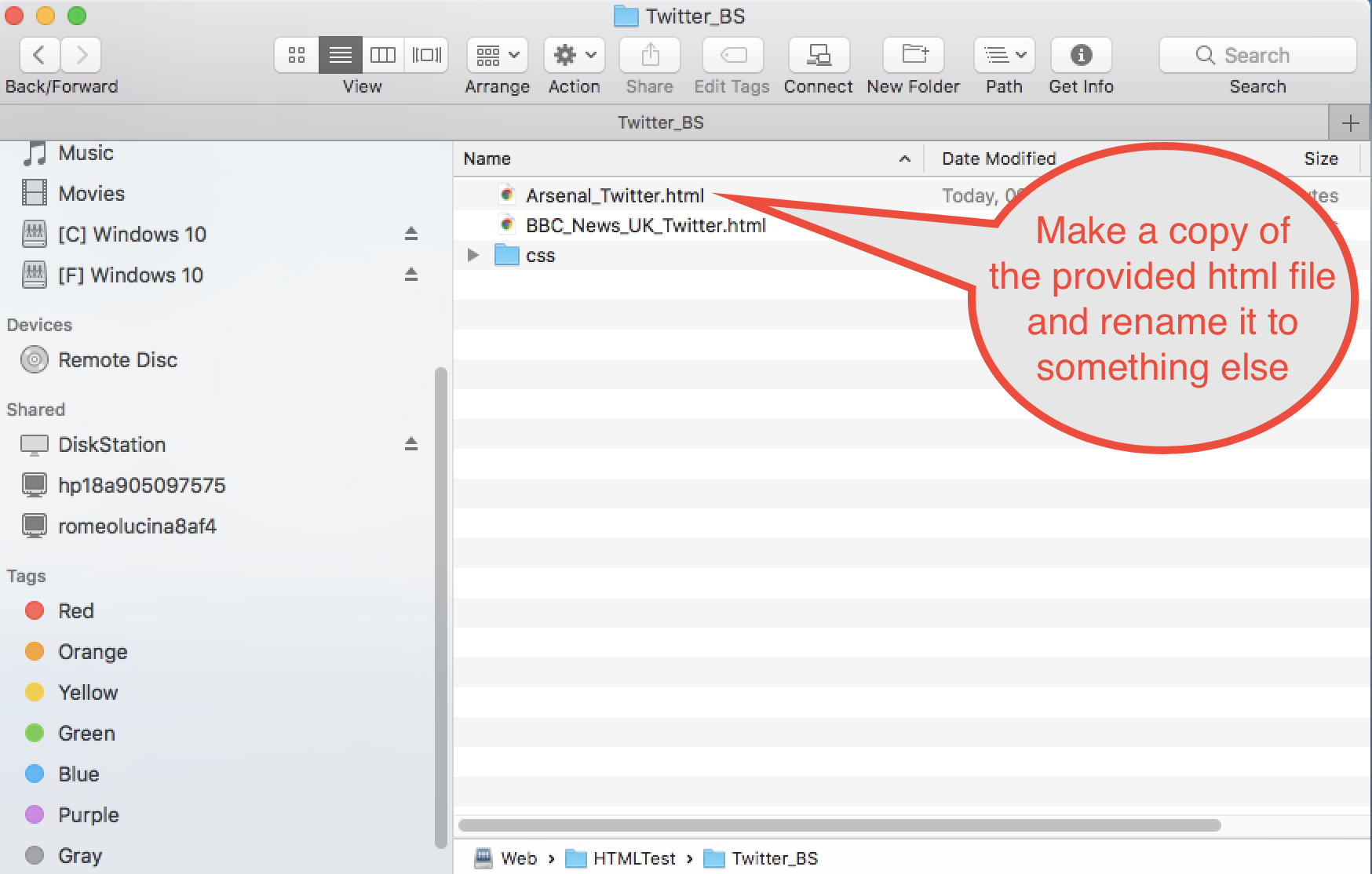1372x874 pixels.
Task: Open Remote Disc in sidebar
Action: [x=118, y=359]
